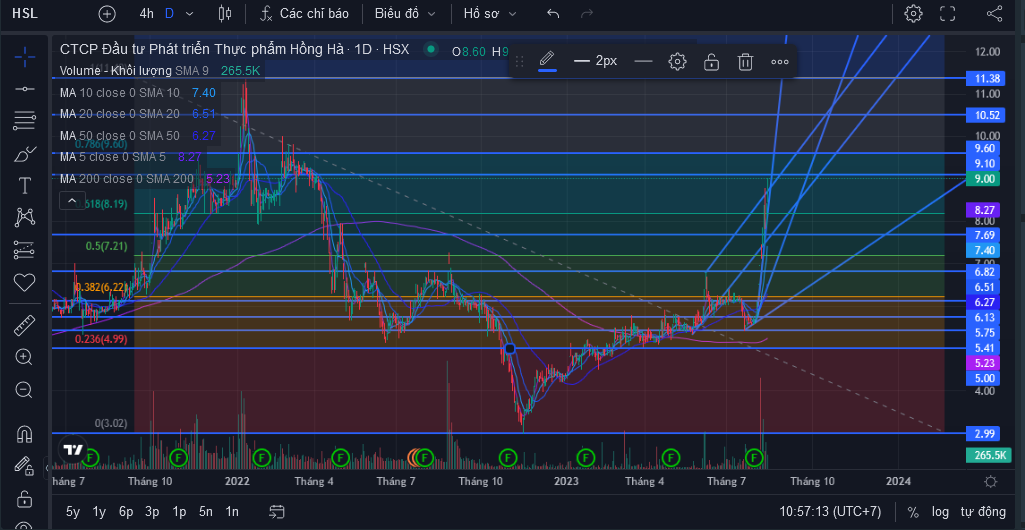The image size is (1025, 530).
Task: Change the line color with the pencil icon
Action: pyautogui.click(x=547, y=61)
